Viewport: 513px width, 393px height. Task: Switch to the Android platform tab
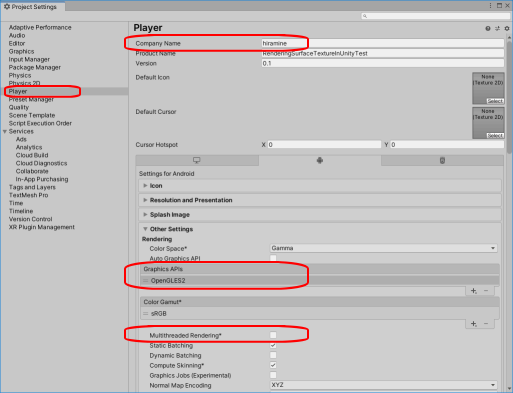(320, 160)
